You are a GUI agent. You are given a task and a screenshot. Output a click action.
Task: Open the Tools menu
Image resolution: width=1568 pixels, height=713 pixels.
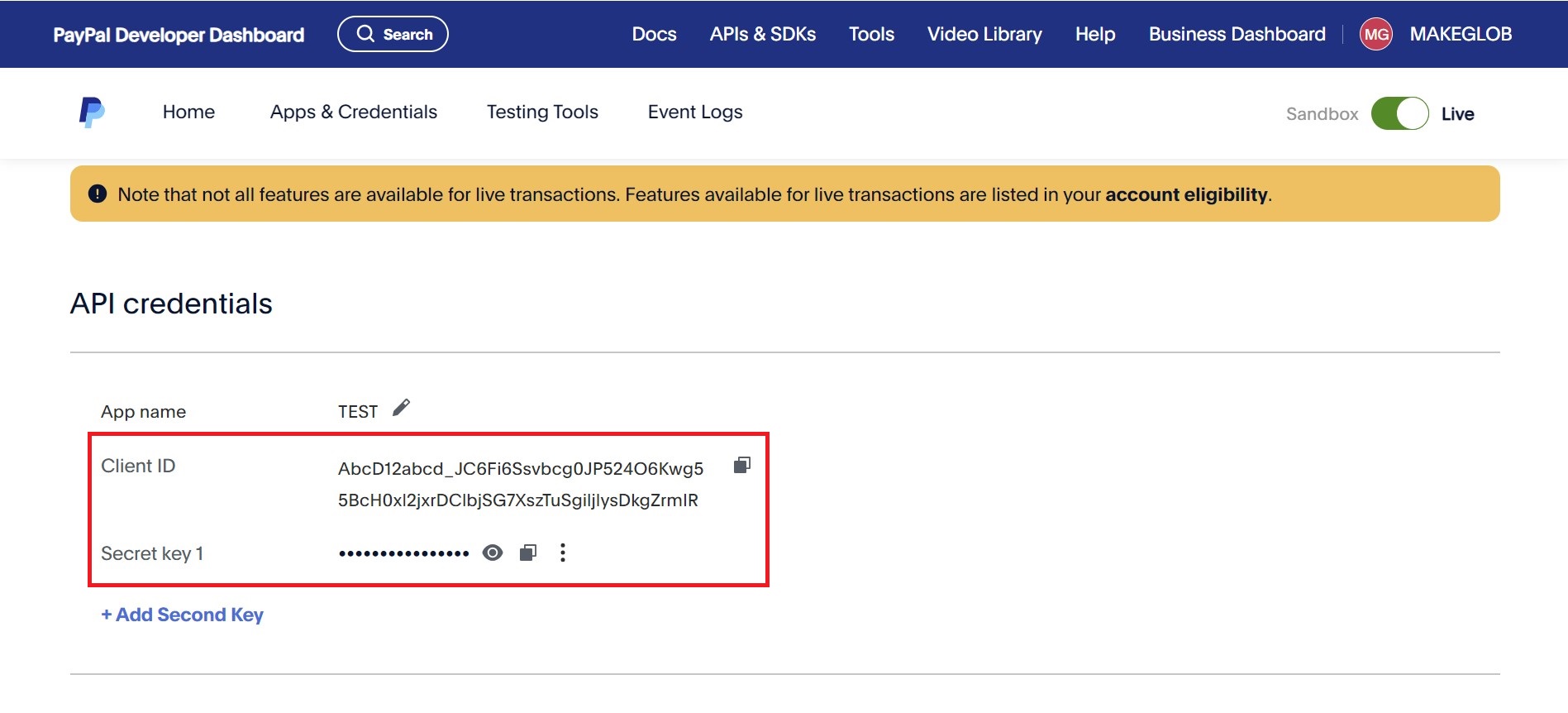[871, 34]
